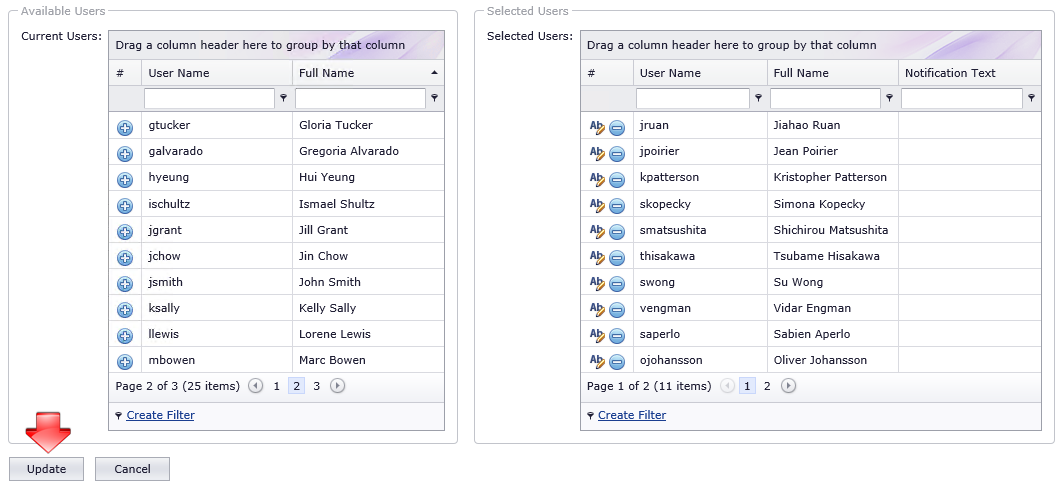This screenshot has width=1061, height=487.
Task: Sort Current Users by Full Name header
Action: 327,73
